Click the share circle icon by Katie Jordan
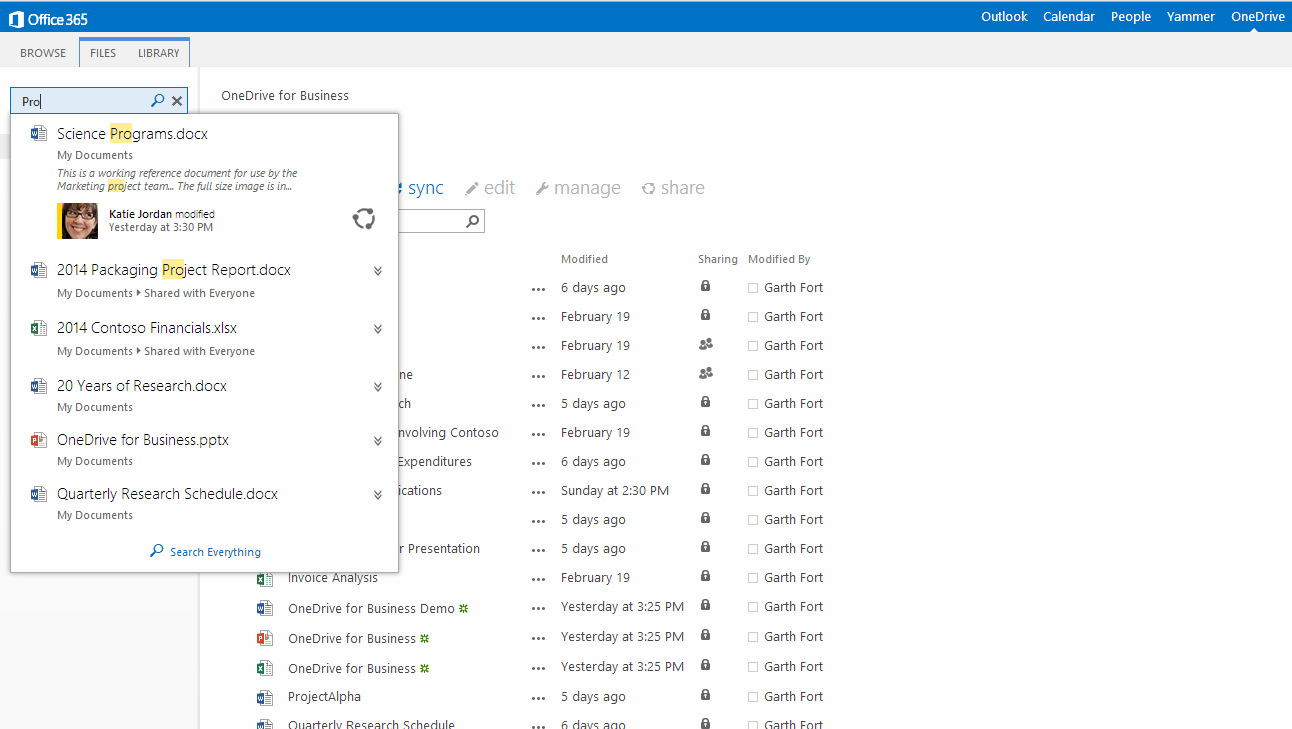The width and height of the screenshot is (1292, 729). 364,219
